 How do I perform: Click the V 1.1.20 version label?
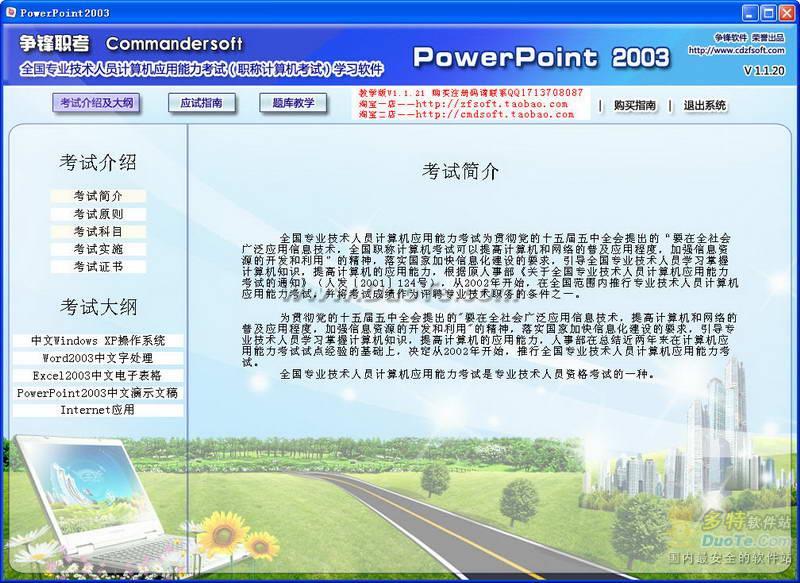[764, 71]
